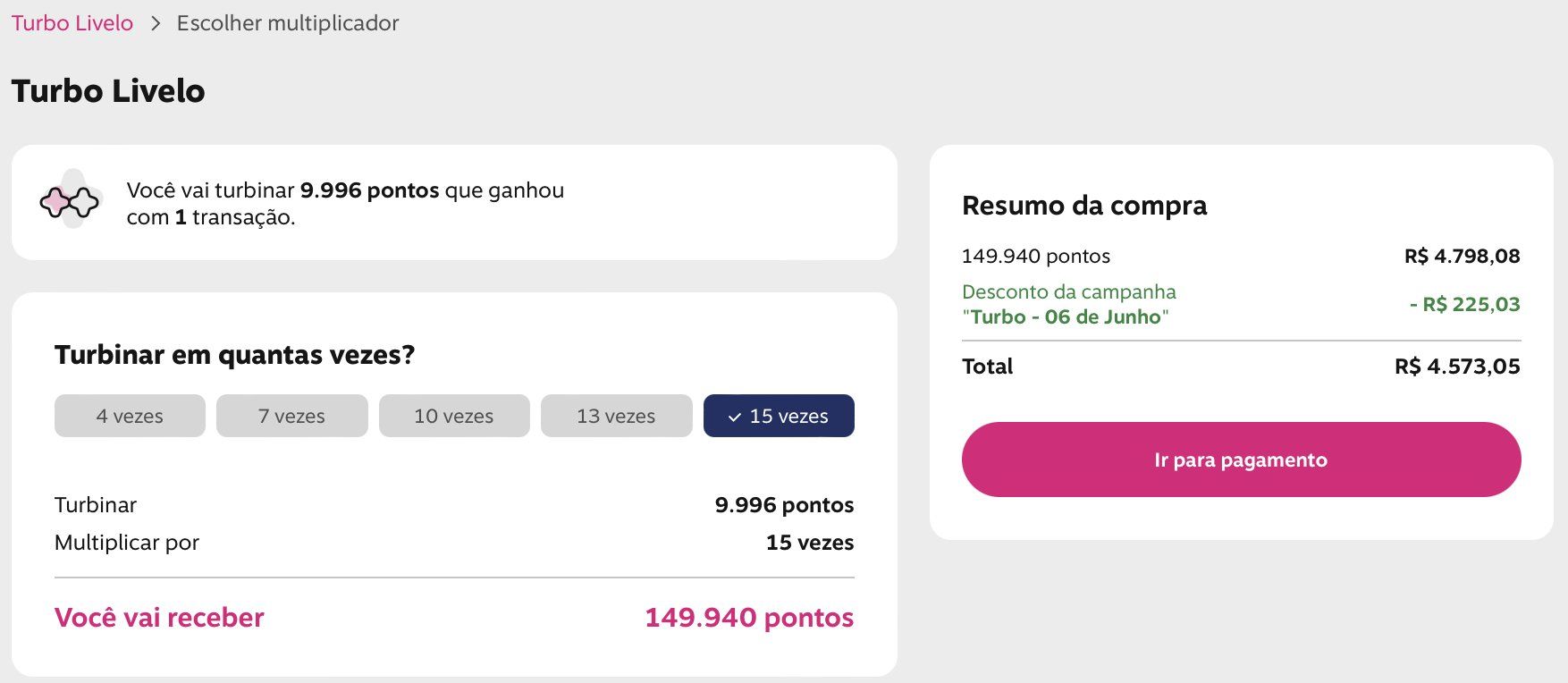
Task: Click the Resumo da compra heading
Action: click(x=1084, y=206)
